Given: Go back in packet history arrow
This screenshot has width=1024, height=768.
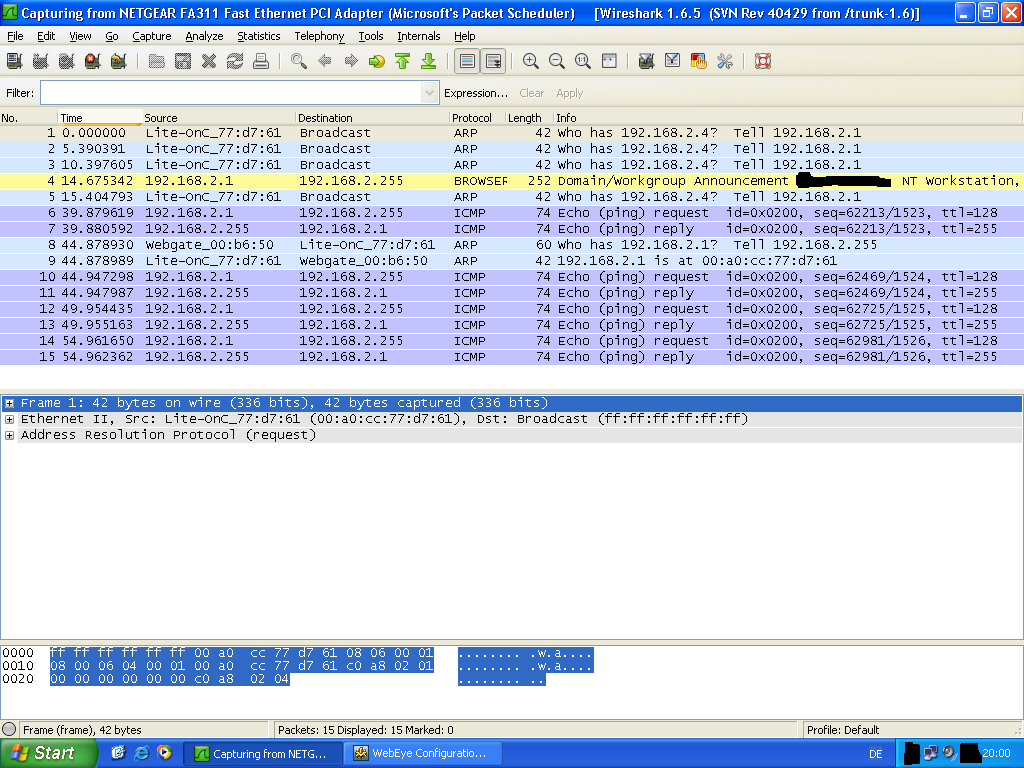Looking at the screenshot, I should pyautogui.click(x=325, y=61).
